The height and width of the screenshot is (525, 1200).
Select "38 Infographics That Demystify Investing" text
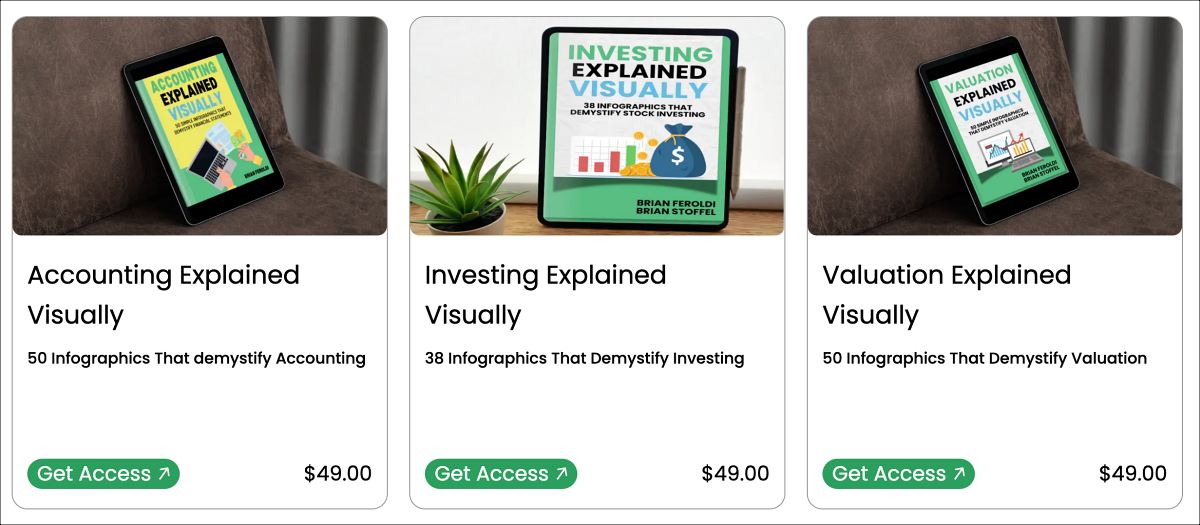(x=584, y=358)
